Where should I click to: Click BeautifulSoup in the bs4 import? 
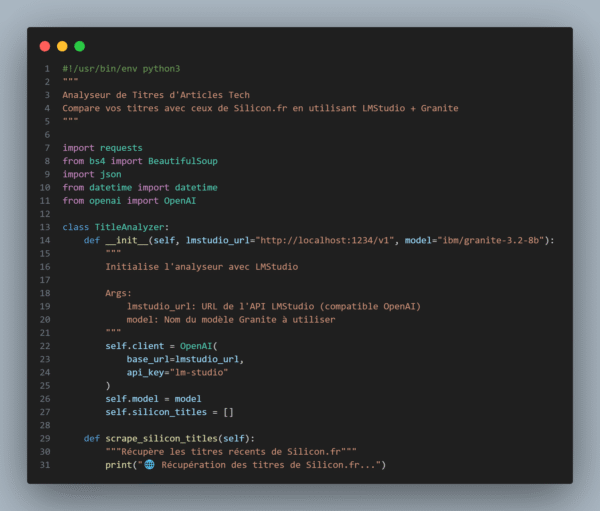point(182,161)
